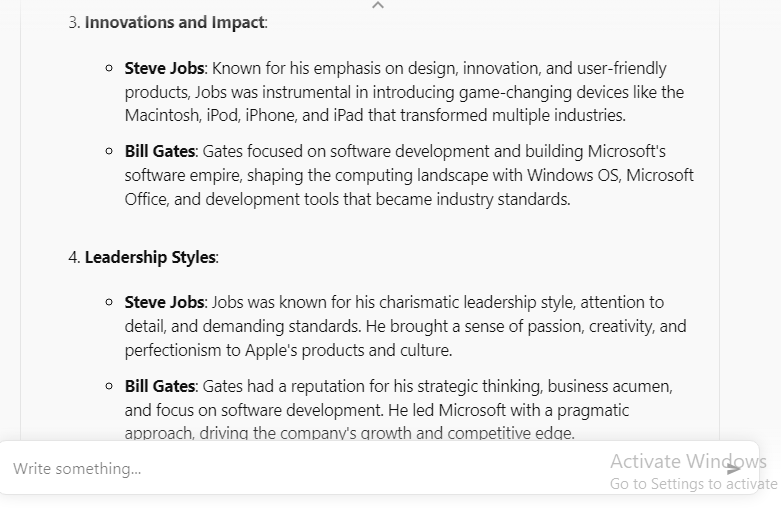Click the bullet before the Macintosh paragraph

point(109,68)
